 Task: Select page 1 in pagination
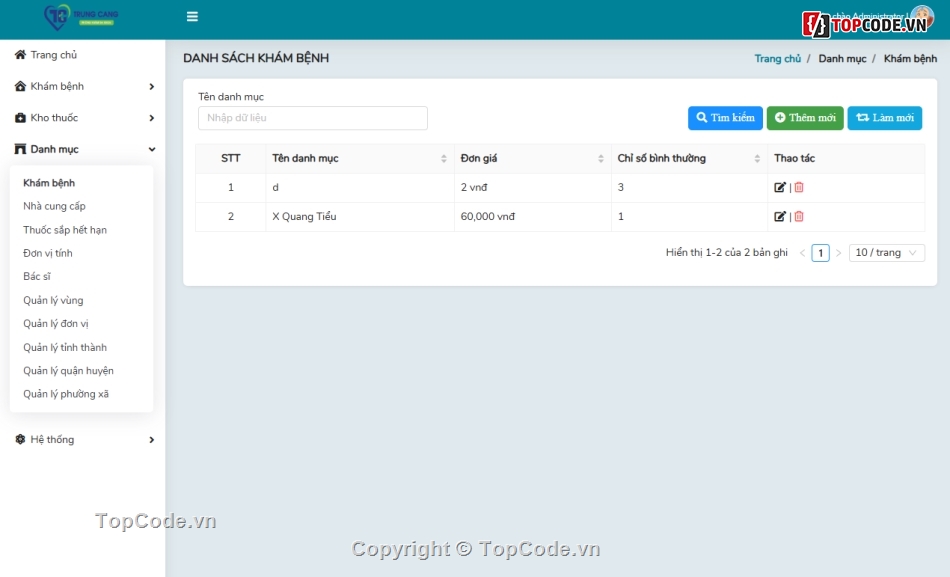click(820, 253)
